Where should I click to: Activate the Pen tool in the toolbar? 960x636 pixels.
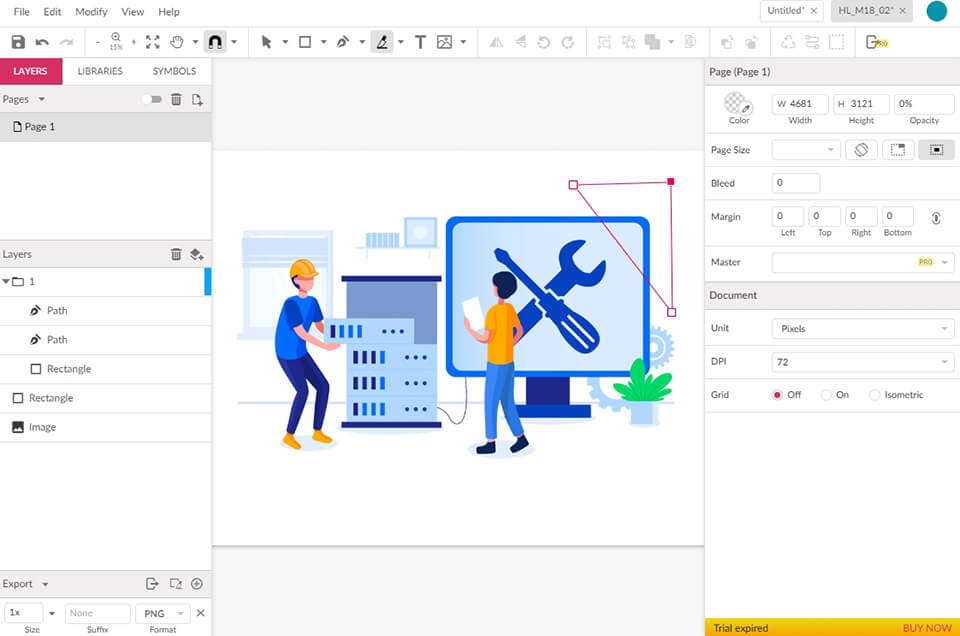pos(343,42)
